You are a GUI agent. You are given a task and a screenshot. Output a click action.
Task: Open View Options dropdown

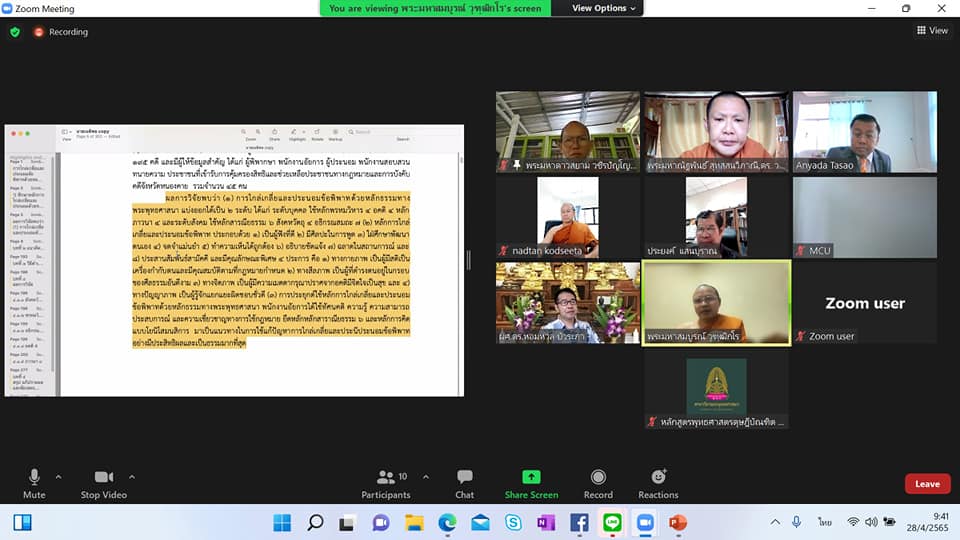coord(604,8)
